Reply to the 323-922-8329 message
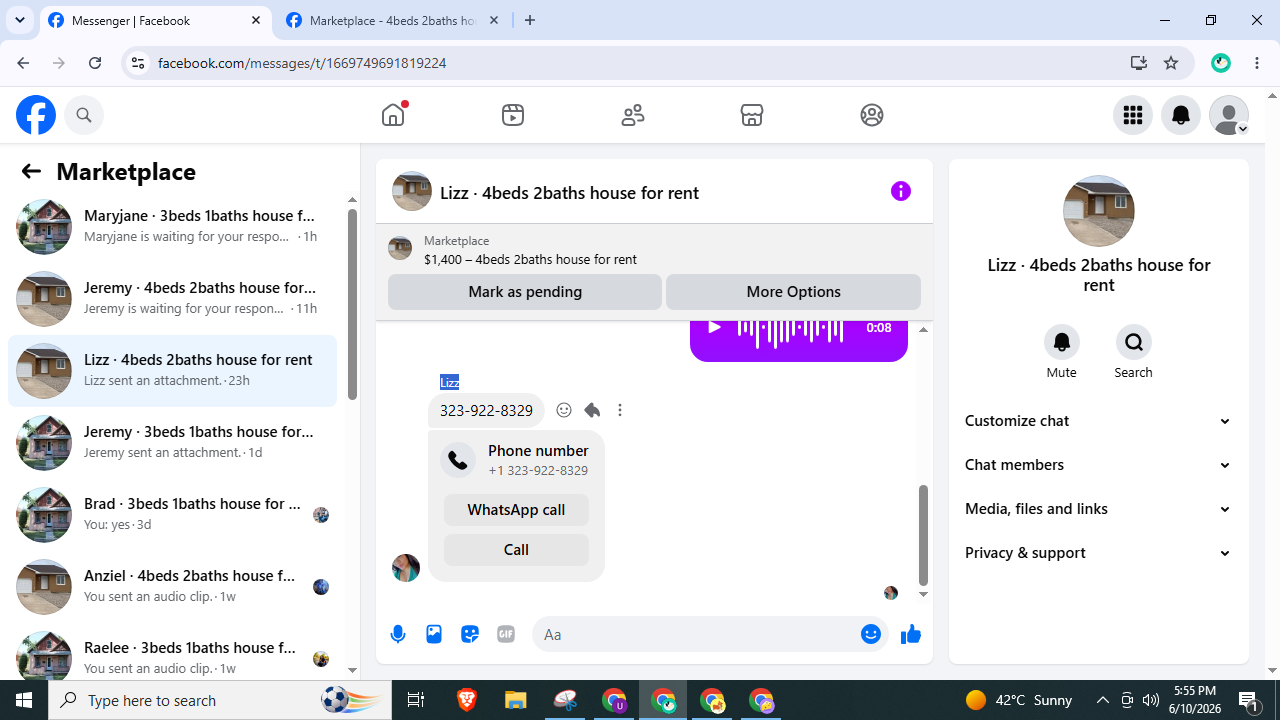 592,410
